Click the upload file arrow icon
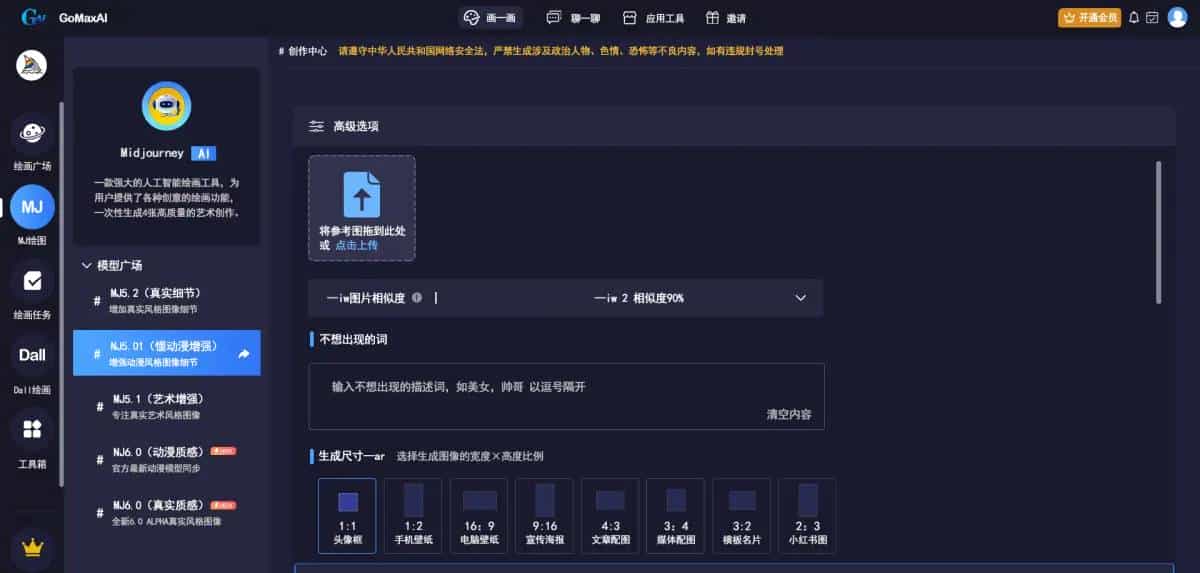 (x=361, y=195)
